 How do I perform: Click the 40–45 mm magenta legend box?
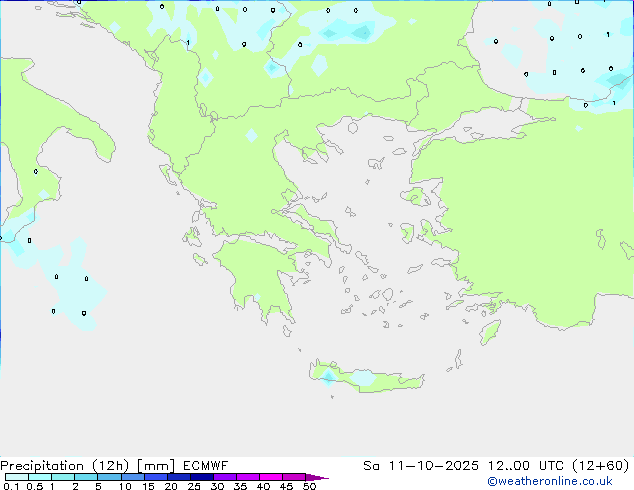[x=271, y=477]
